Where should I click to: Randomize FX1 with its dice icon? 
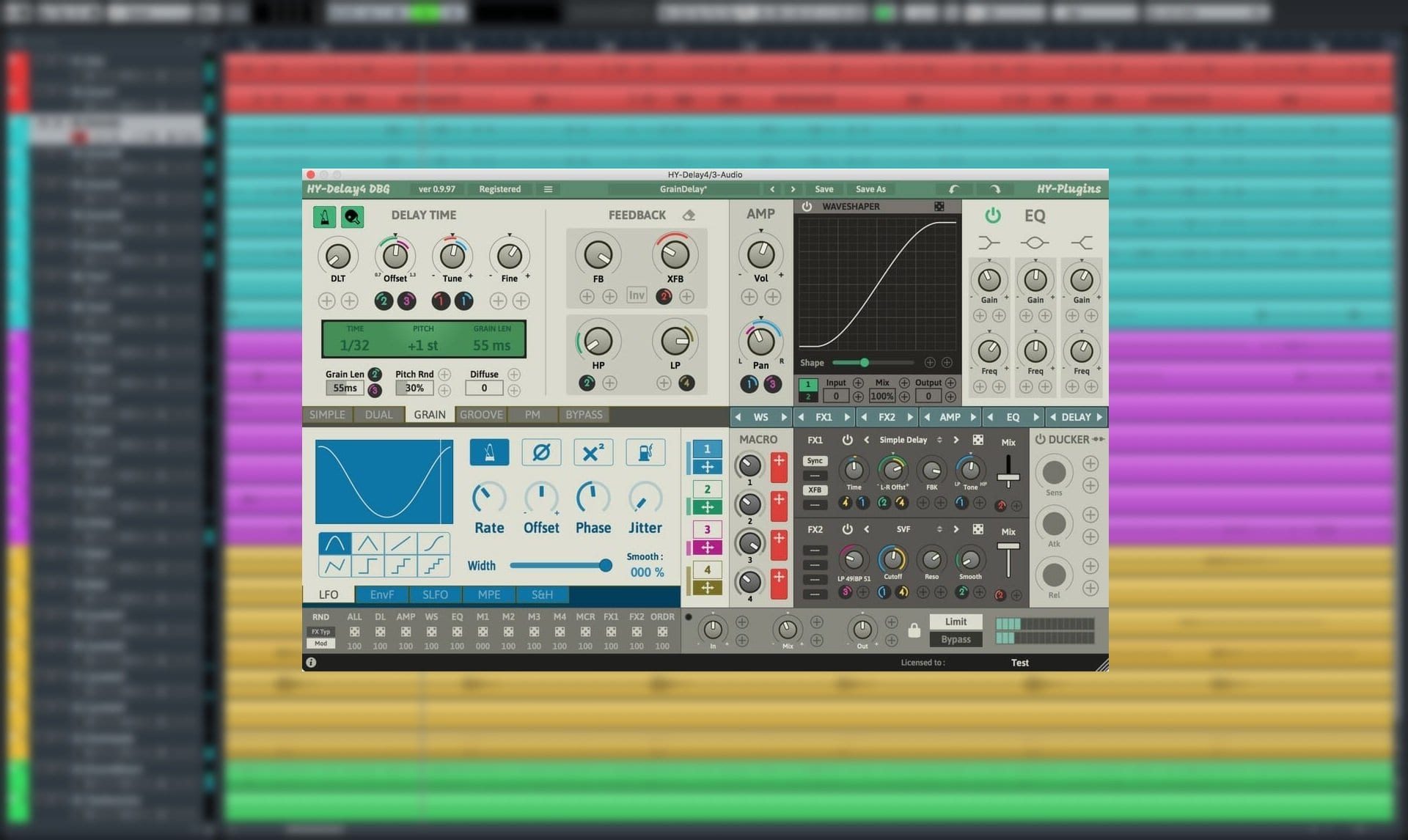[978, 440]
